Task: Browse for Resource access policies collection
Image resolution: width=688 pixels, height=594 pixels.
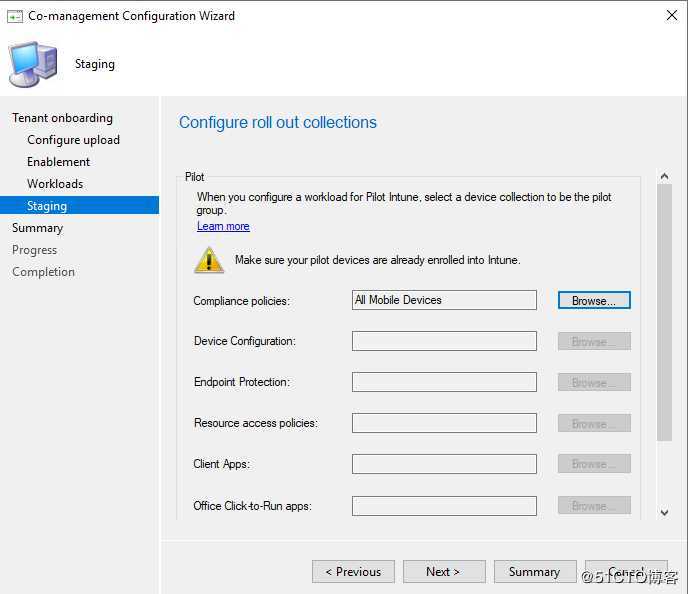Action: click(594, 423)
